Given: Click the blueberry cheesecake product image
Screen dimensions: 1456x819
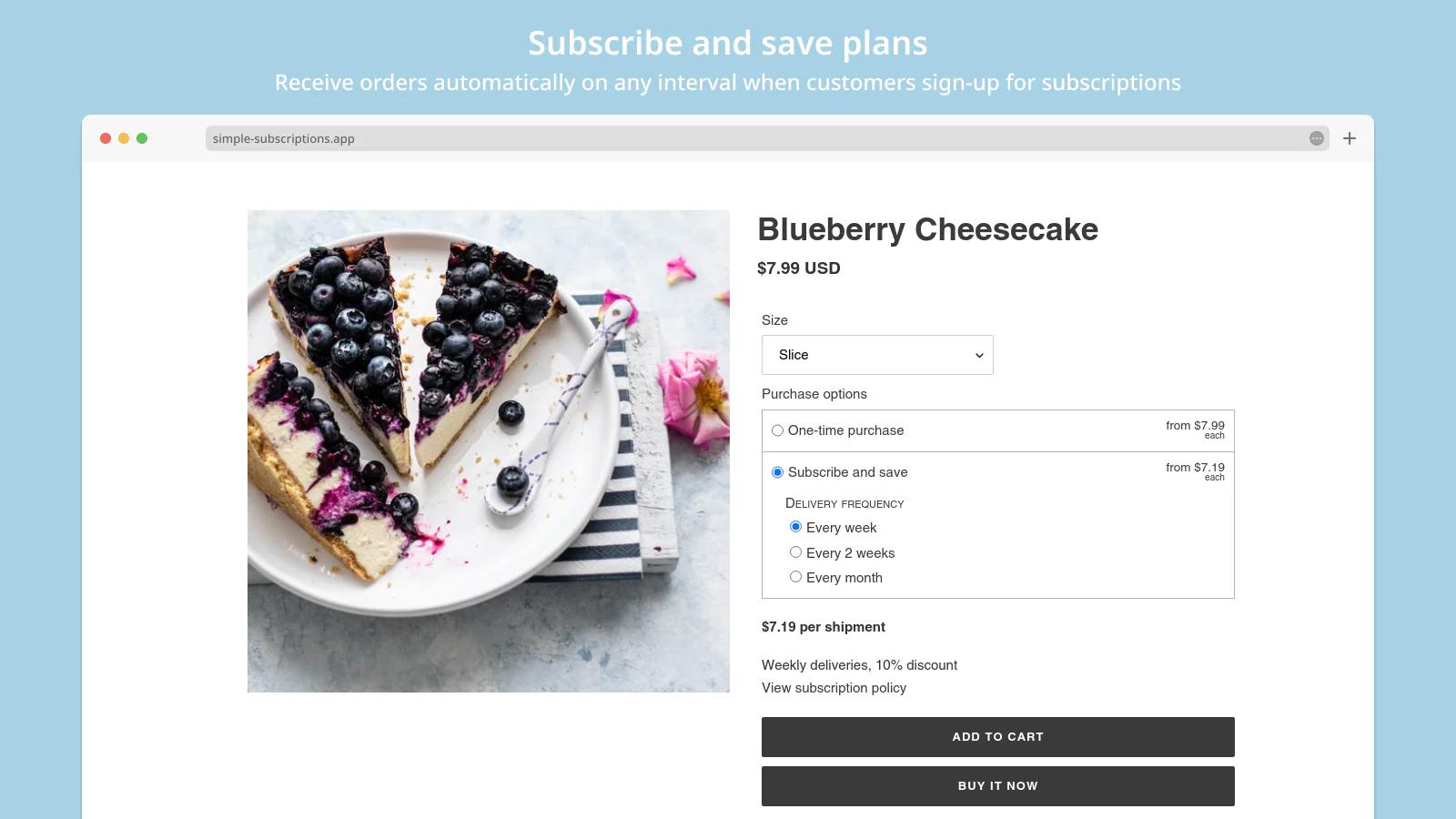Looking at the screenshot, I should point(489,451).
